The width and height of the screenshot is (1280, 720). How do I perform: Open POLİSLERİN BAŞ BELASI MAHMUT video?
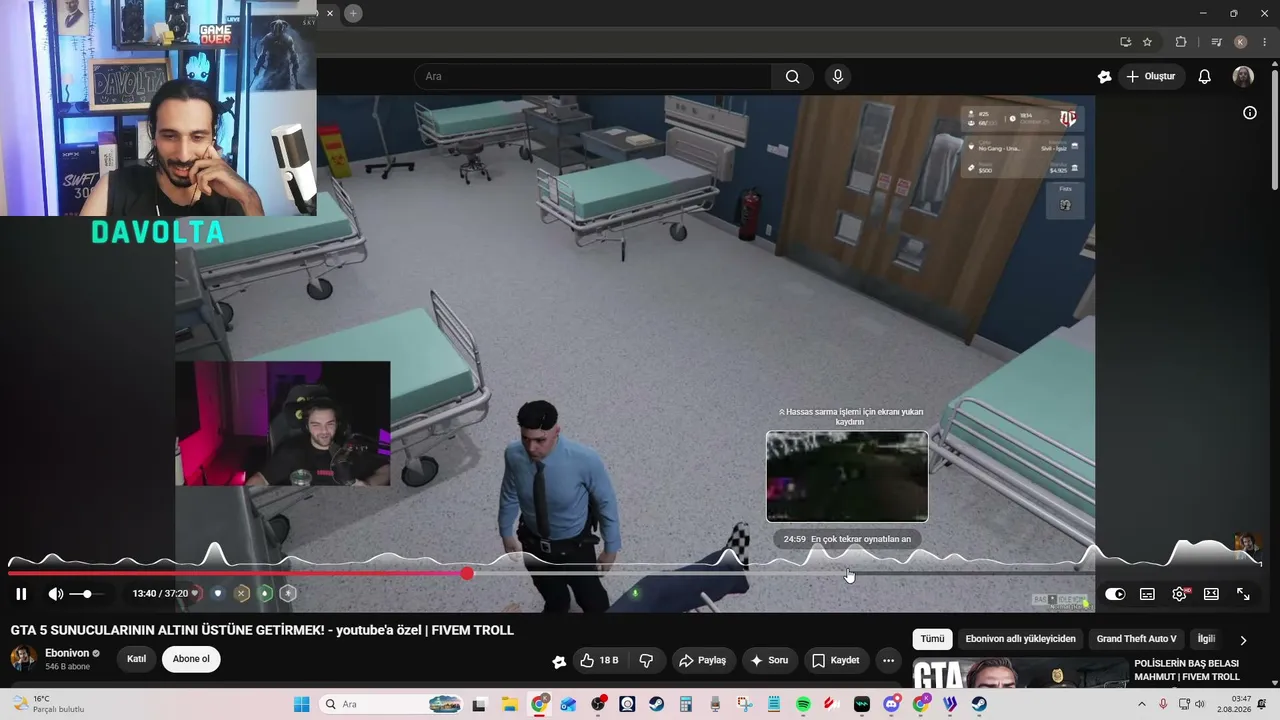1187,670
